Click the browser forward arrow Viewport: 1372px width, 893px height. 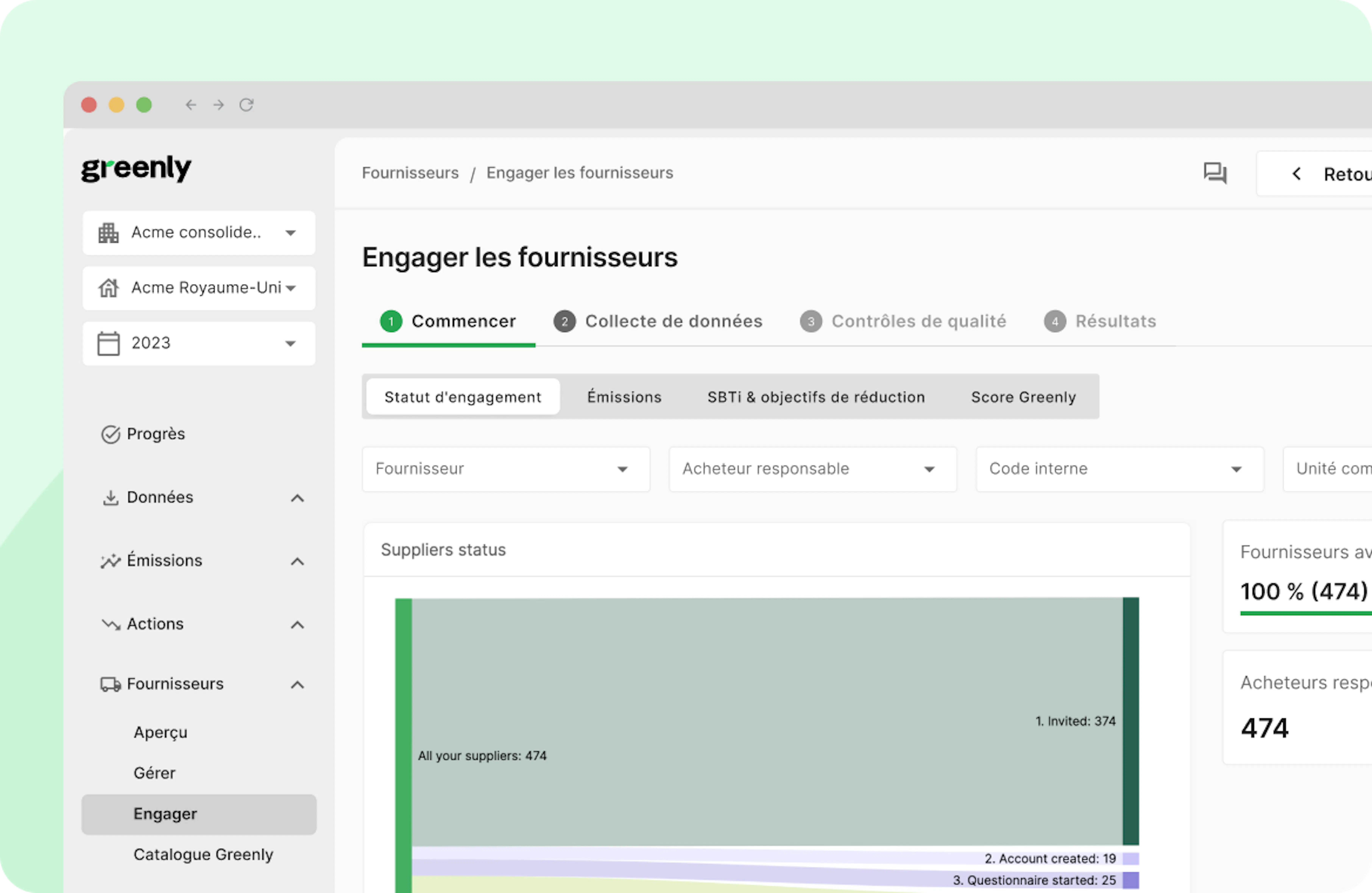218,105
